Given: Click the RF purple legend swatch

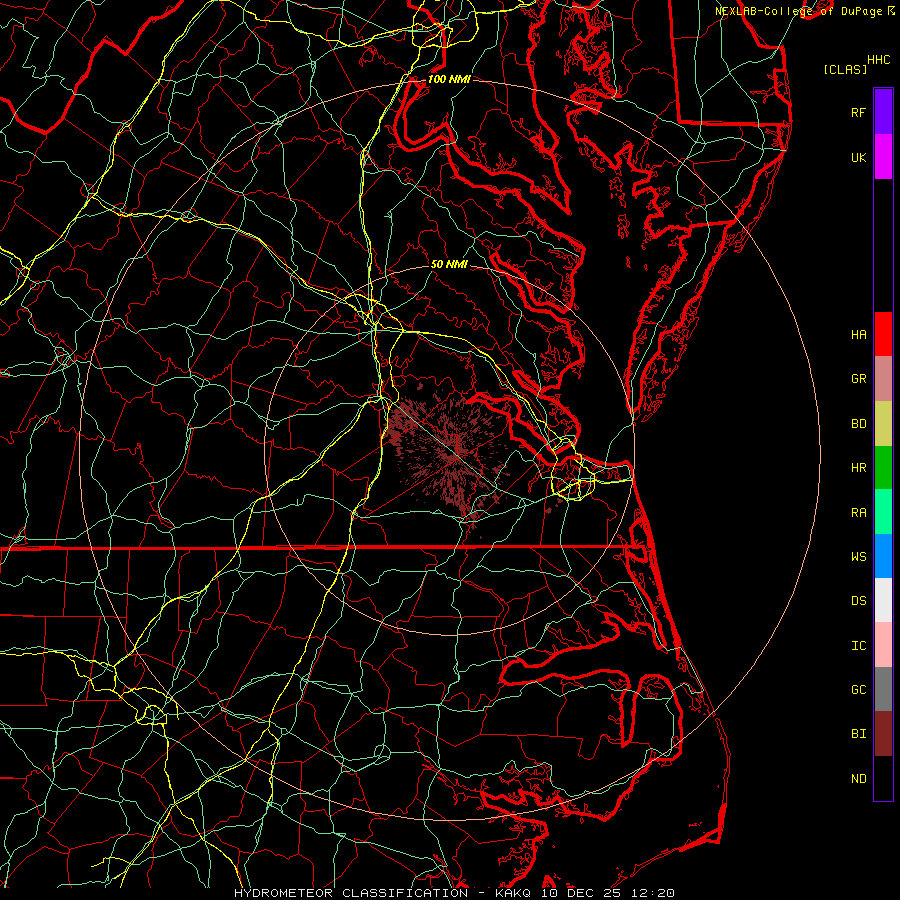Looking at the screenshot, I should click(883, 112).
